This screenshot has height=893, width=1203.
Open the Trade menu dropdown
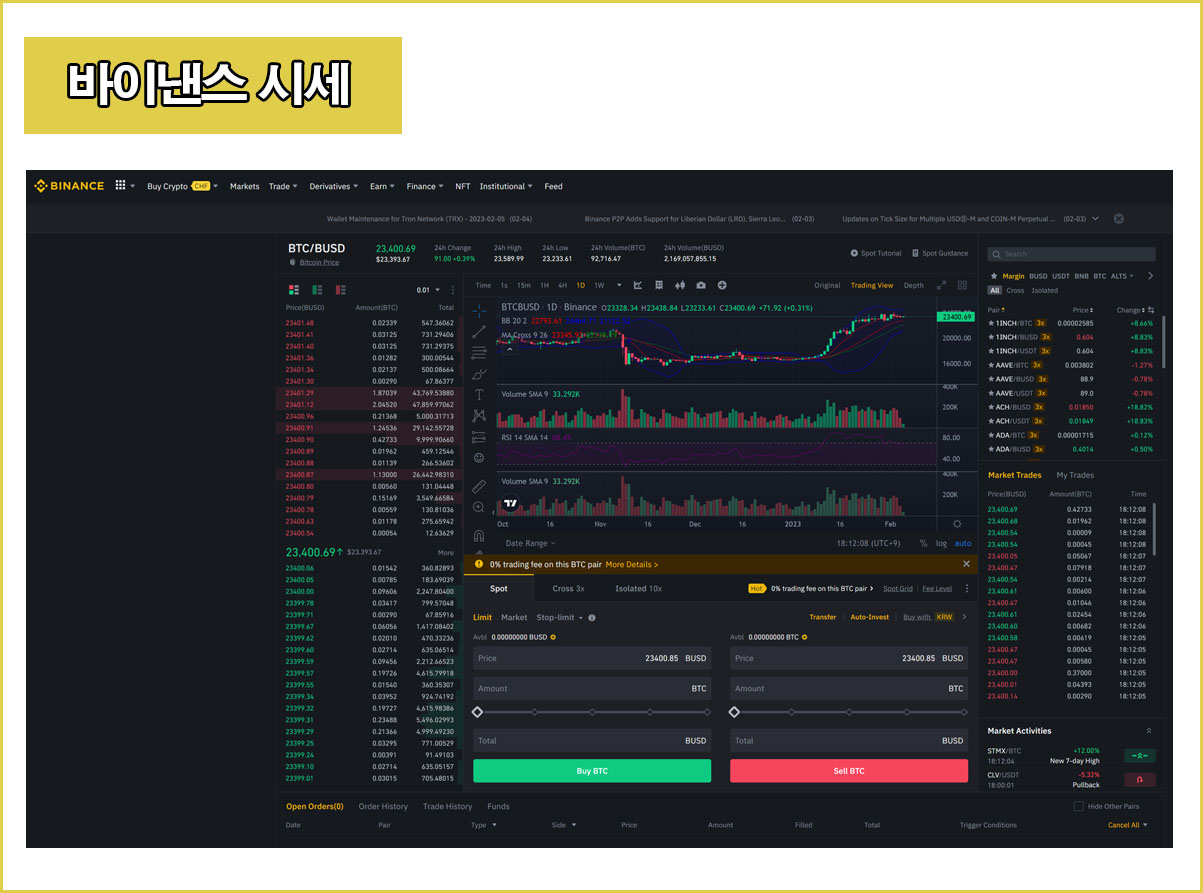(x=283, y=186)
